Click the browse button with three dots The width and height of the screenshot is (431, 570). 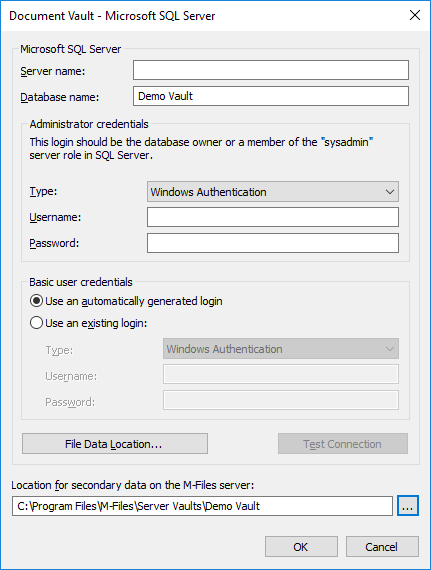tap(408, 506)
